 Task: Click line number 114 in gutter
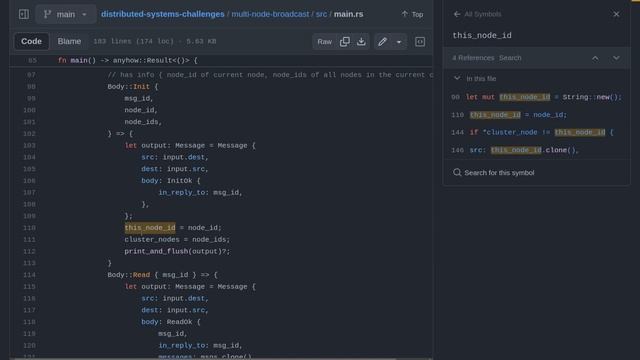click(29, 275)
